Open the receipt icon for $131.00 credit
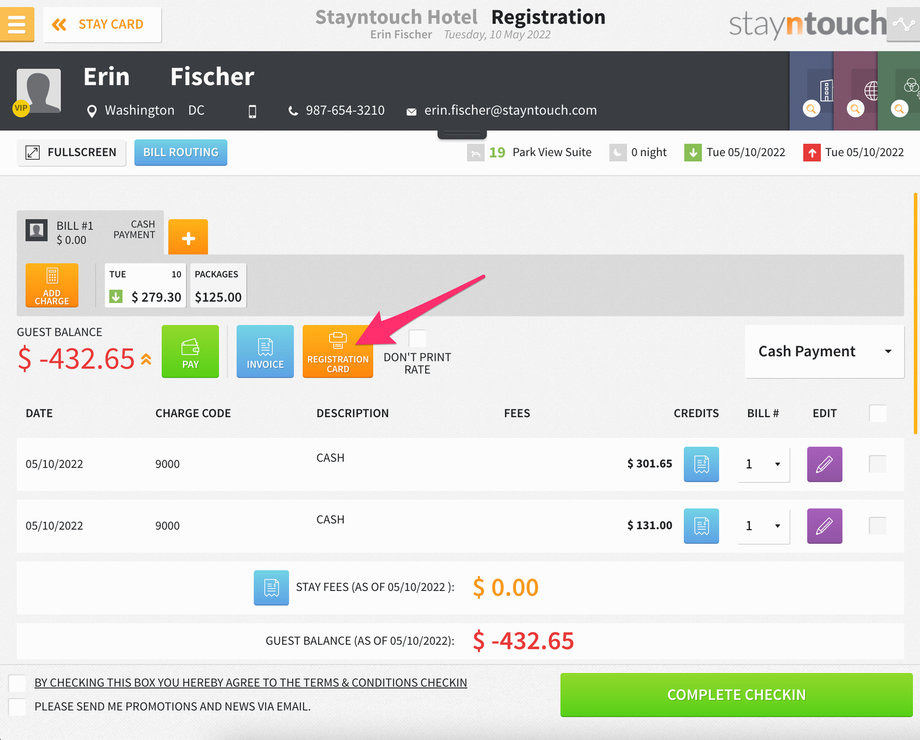The image size is (920, 740). [x=701, y=526]
